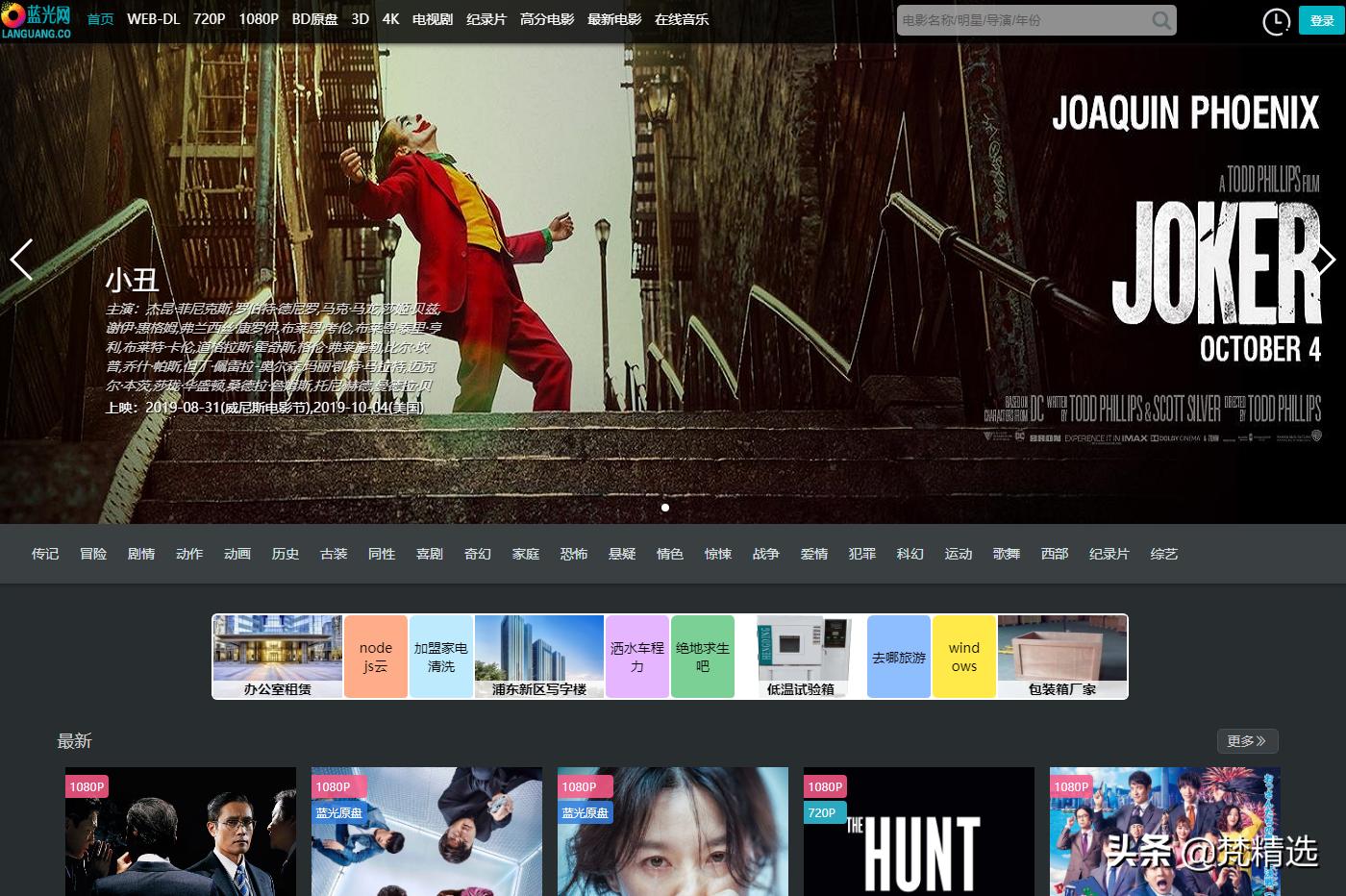
Task: Filter by 恐怖 genre link
Action: (x=574, y=554)
